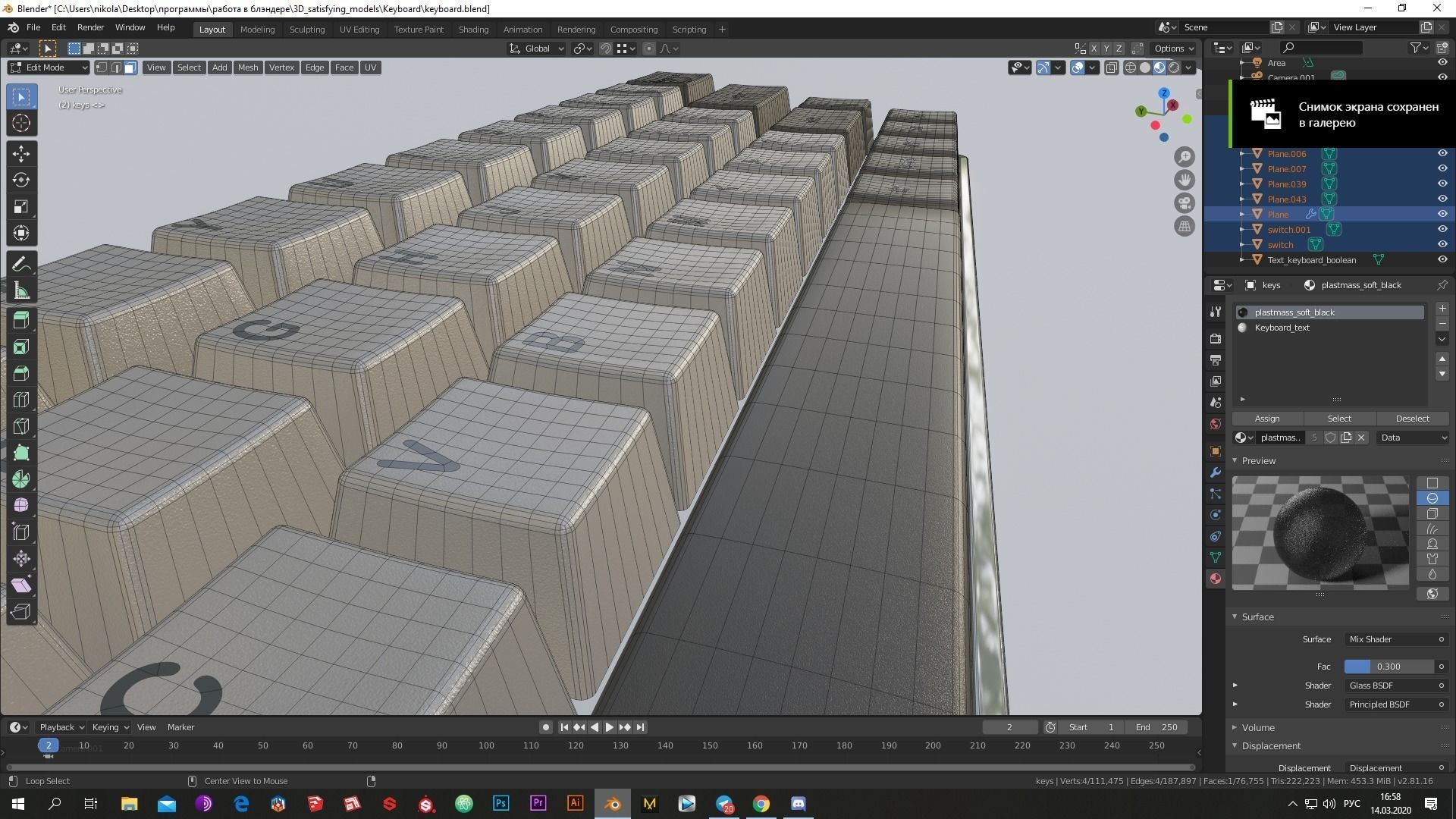The height and width of the screenshot is (819, 1456).
Task: Select the Measure tool
Action: coord(21,290)
